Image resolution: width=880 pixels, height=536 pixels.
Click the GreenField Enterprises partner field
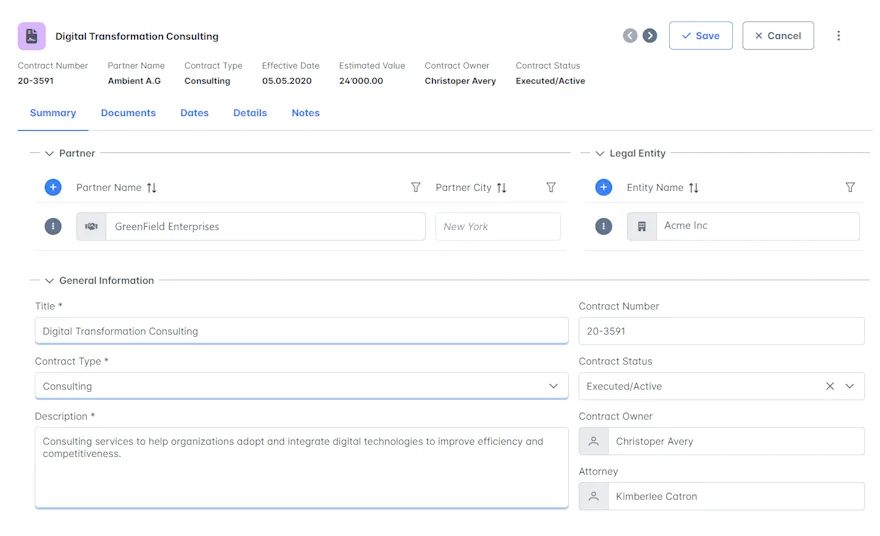pyautogui.click(x=265, y=227)
